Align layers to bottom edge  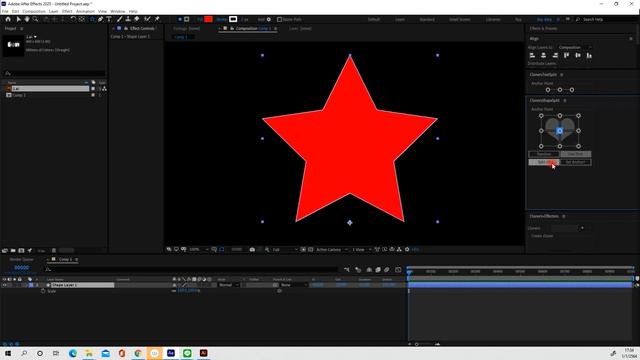click(589, 55)
